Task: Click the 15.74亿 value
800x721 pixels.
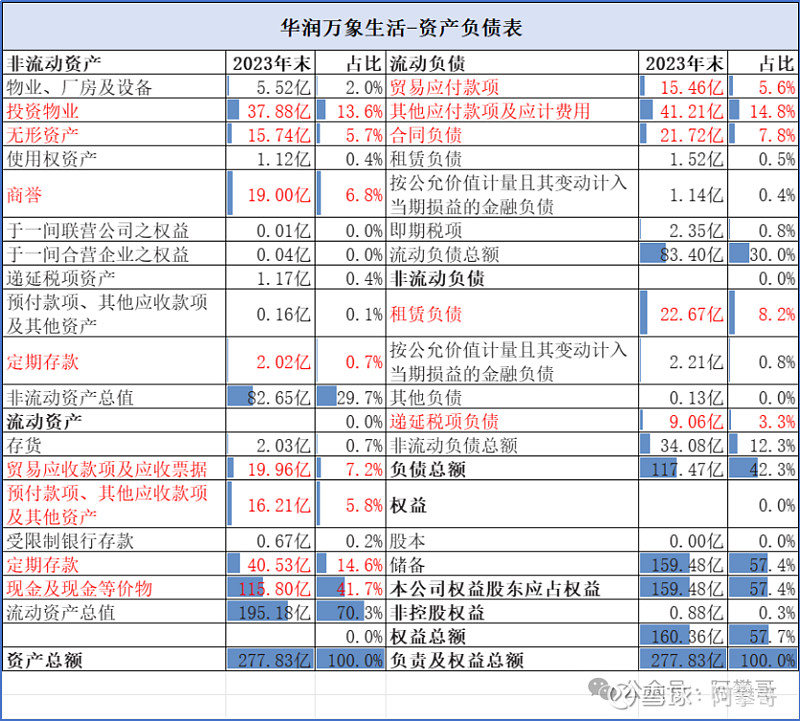Action: coord(279,135)
